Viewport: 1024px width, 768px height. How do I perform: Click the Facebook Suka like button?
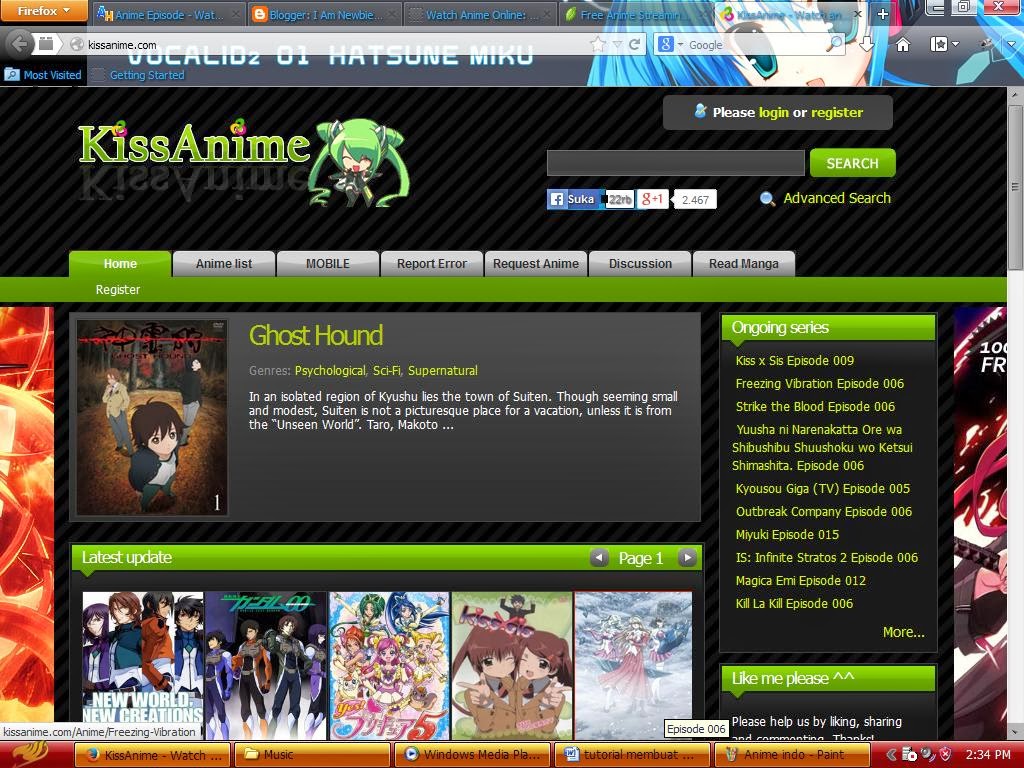coord(571,199)
